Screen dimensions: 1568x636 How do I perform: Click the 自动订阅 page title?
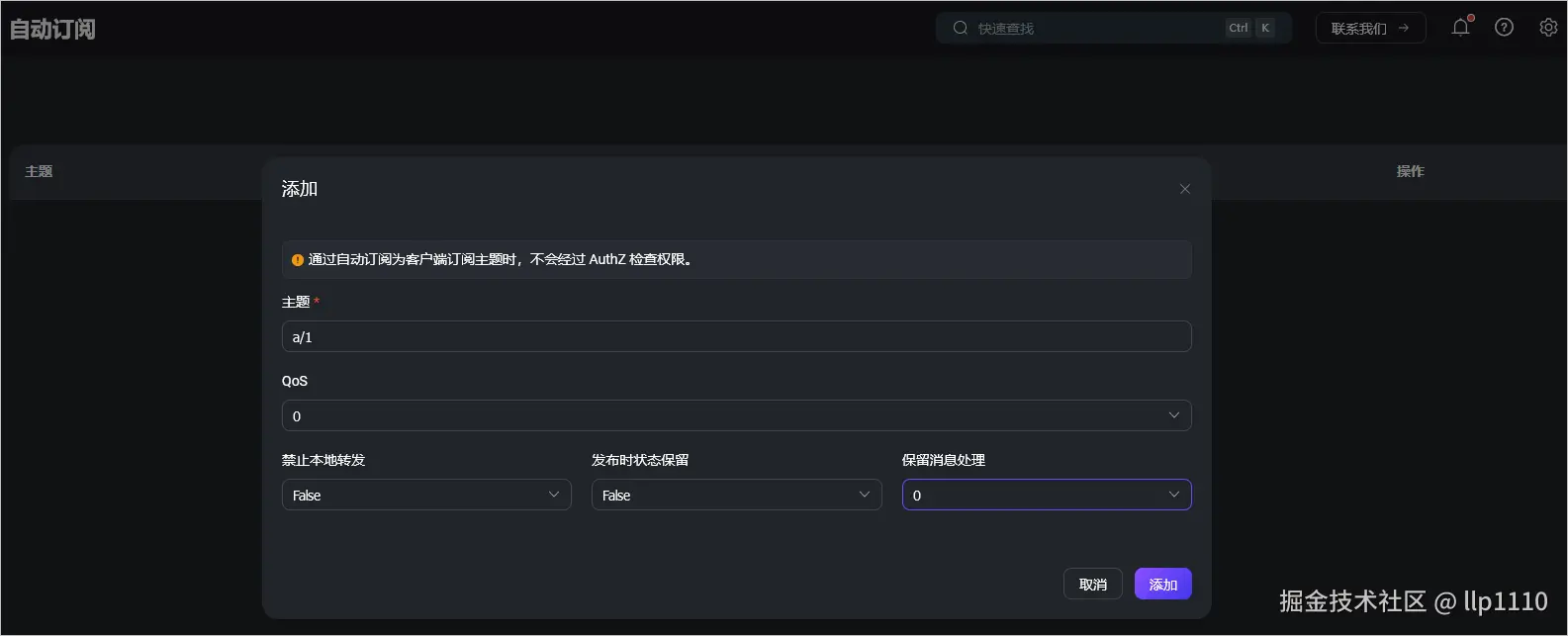[52, 29]
